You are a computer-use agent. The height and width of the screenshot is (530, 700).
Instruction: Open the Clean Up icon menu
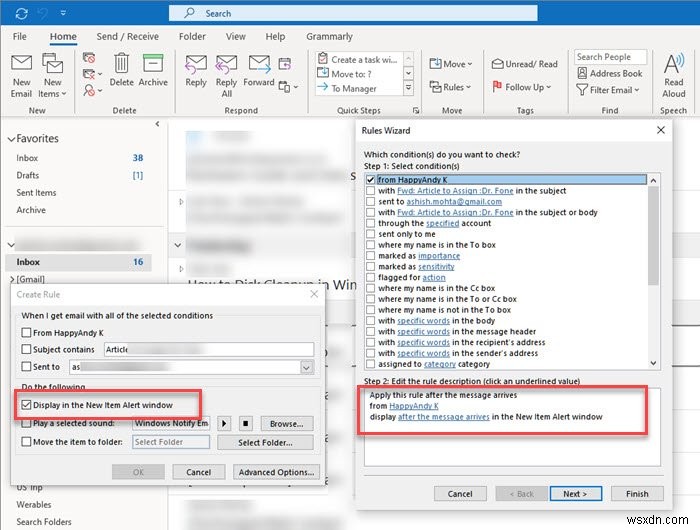pos(92,74)
